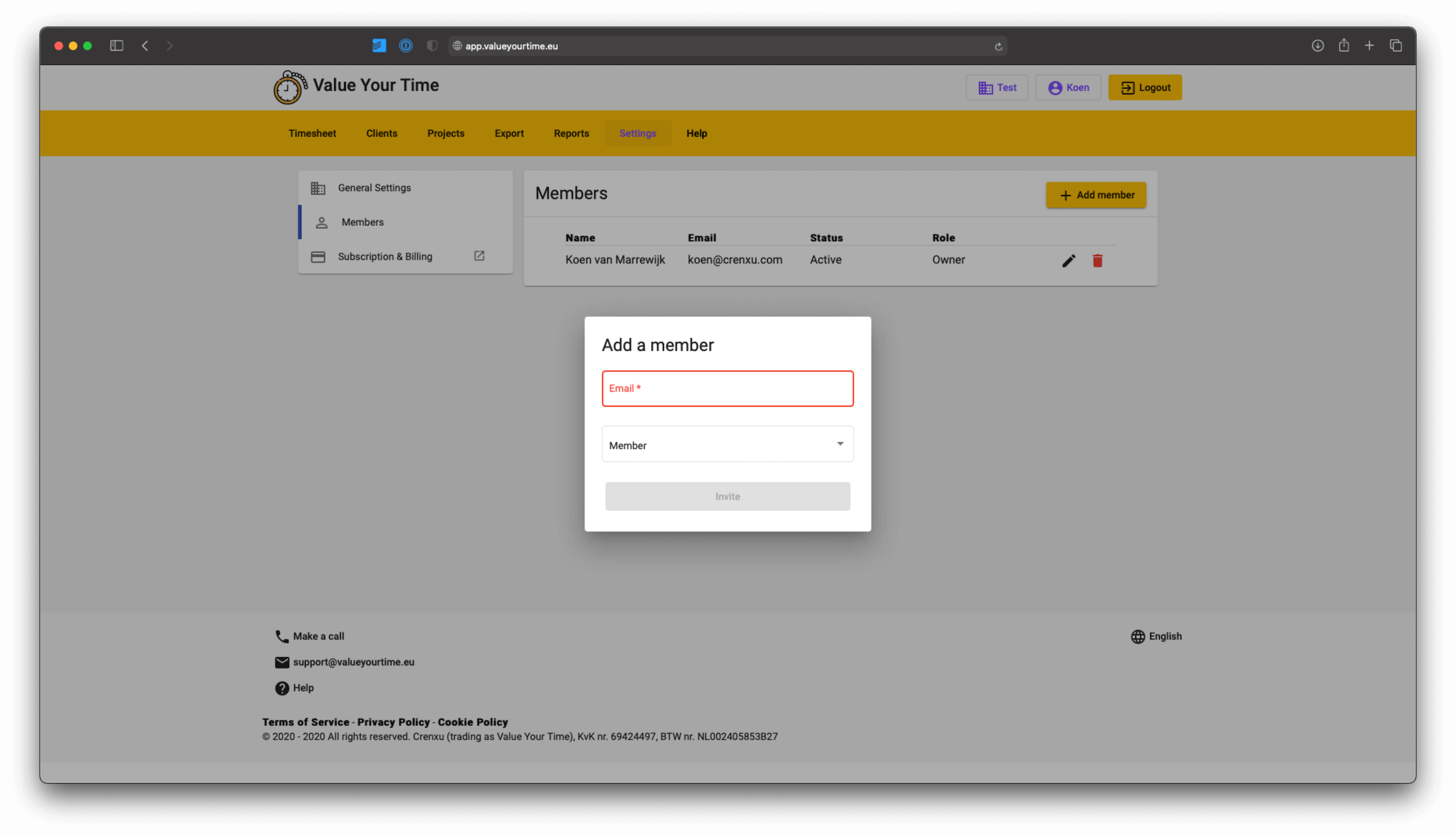1456x836 pixels.
Task: Click the phone icon next to Make a call
Action: [282, 636]
